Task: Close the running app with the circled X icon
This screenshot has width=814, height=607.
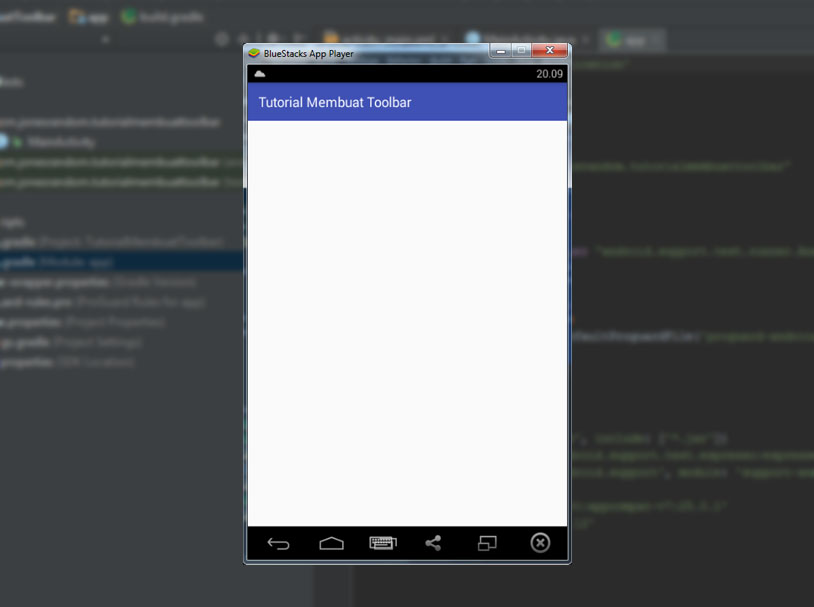Action: (x=540, y=543)
